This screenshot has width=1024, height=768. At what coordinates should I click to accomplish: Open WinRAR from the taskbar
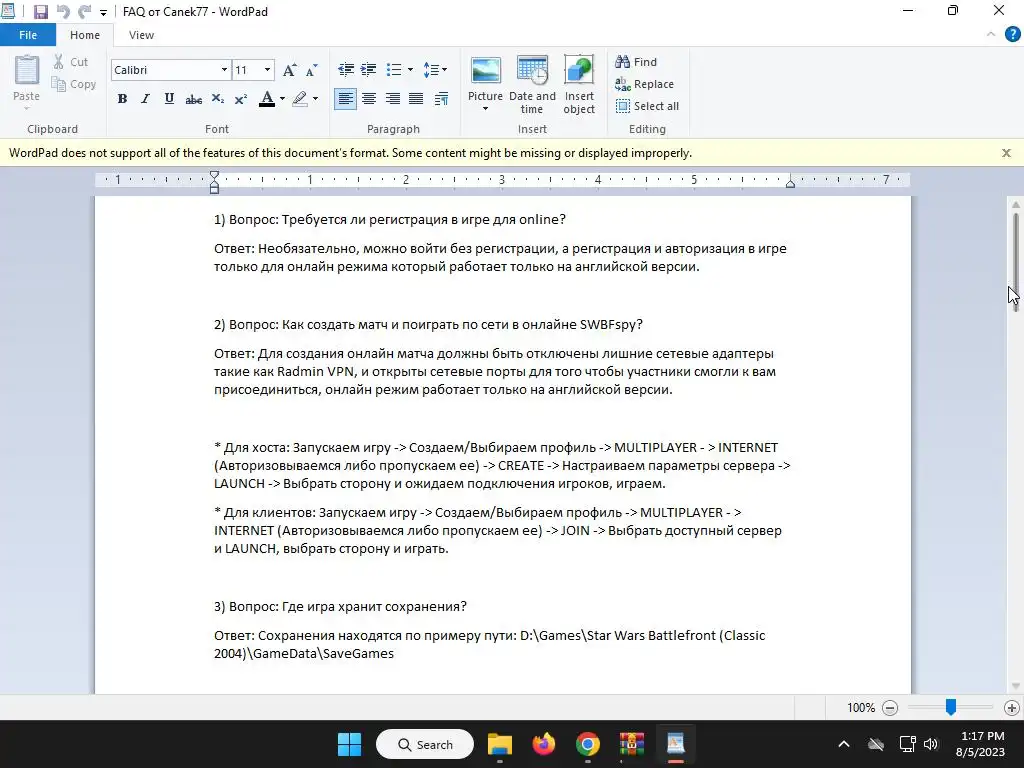(632, 744)
